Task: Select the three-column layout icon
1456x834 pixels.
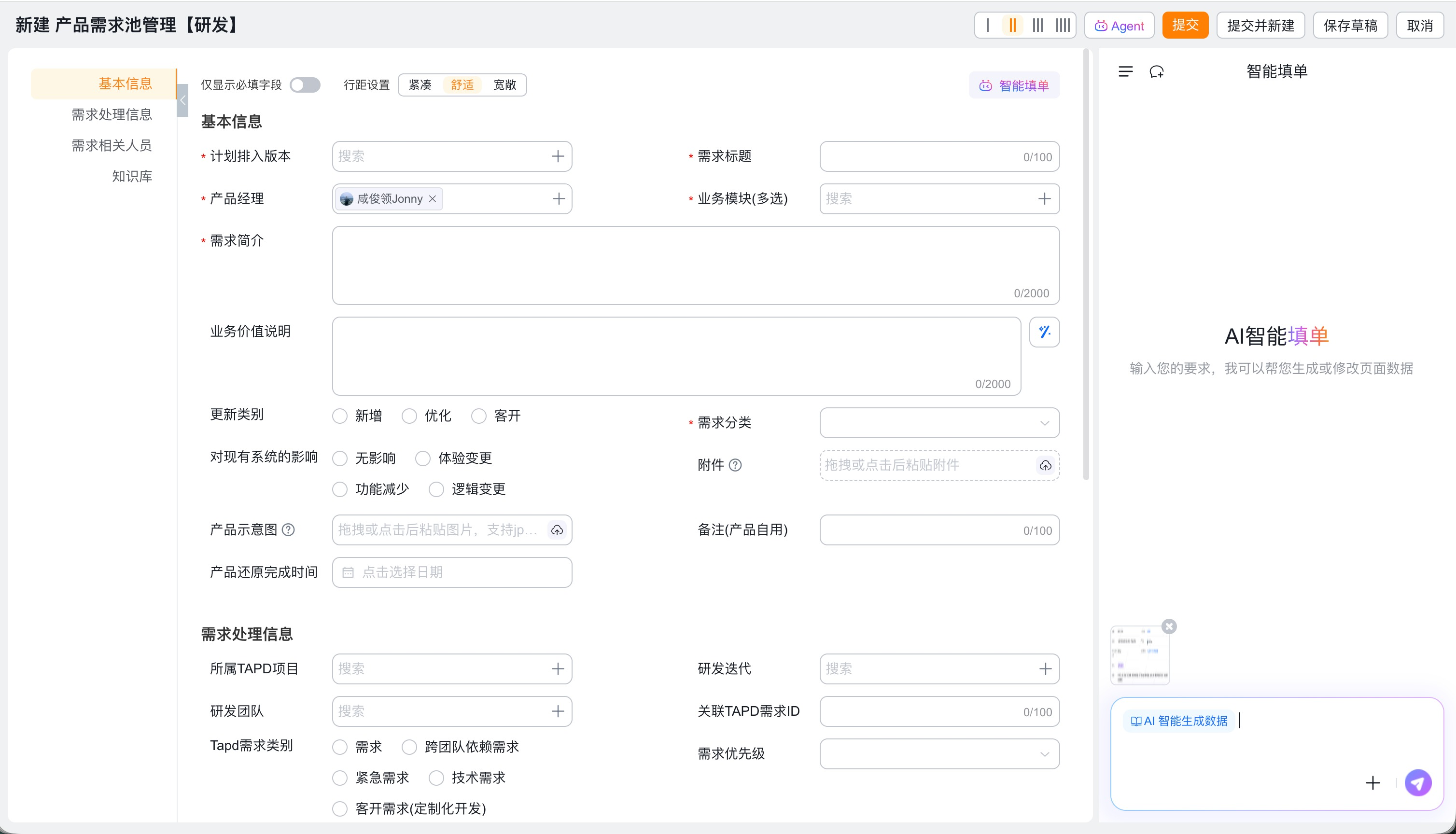Action: [1038, 25]
